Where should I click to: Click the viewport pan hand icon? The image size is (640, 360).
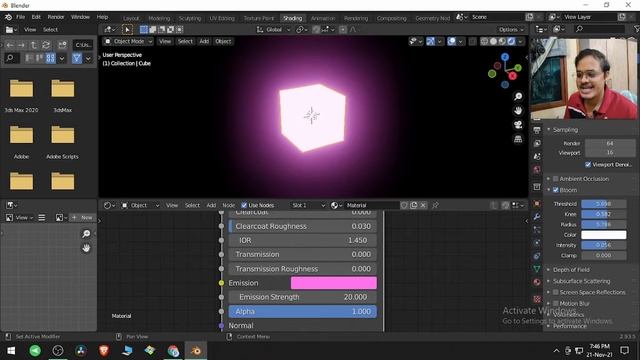(x=518, y=111)
